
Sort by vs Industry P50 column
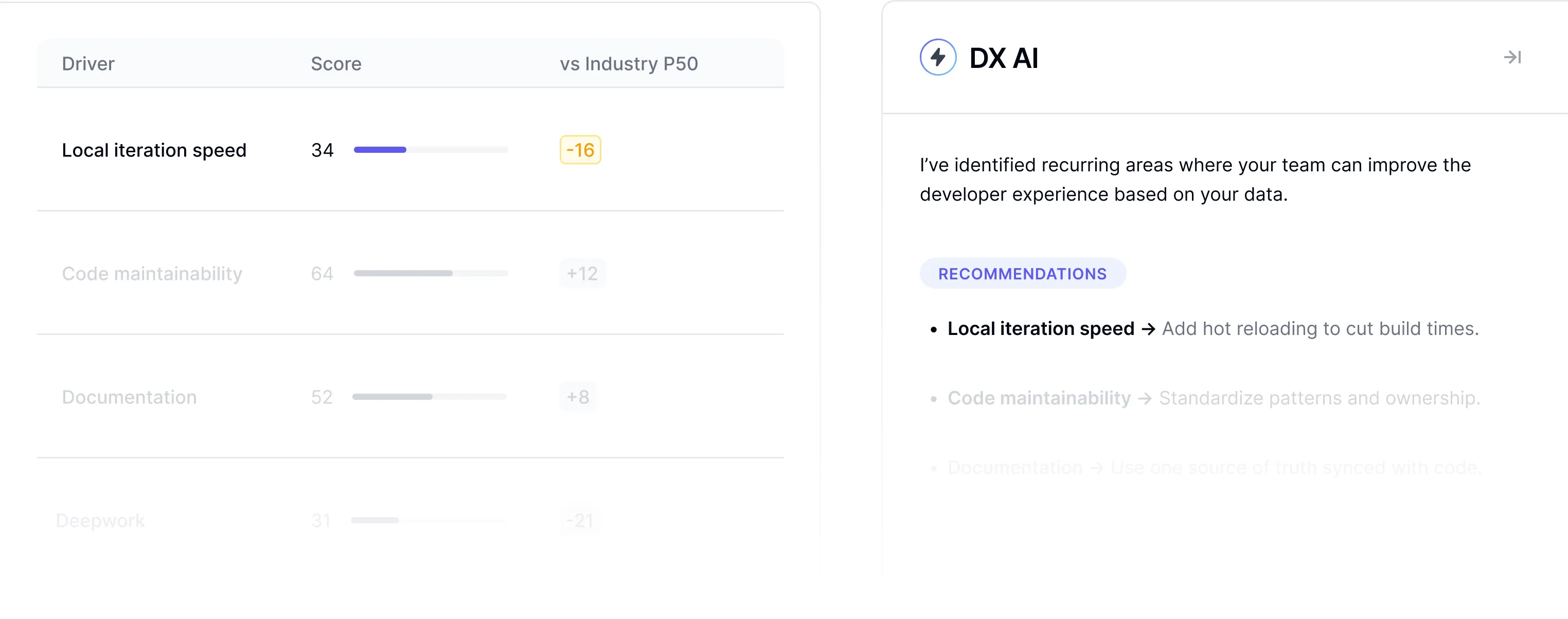click(629, 64)
